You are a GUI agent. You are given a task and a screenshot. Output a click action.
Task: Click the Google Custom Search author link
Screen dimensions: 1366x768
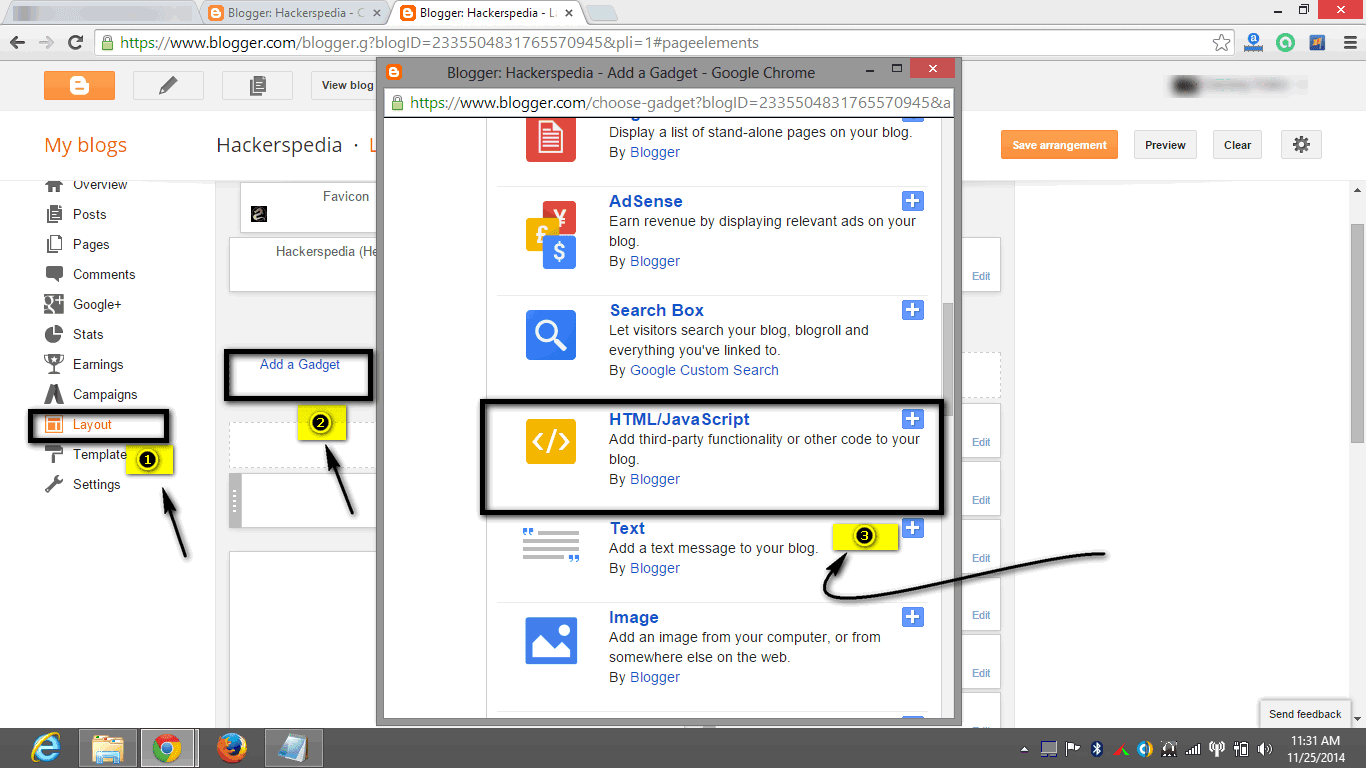pos(704,370)
